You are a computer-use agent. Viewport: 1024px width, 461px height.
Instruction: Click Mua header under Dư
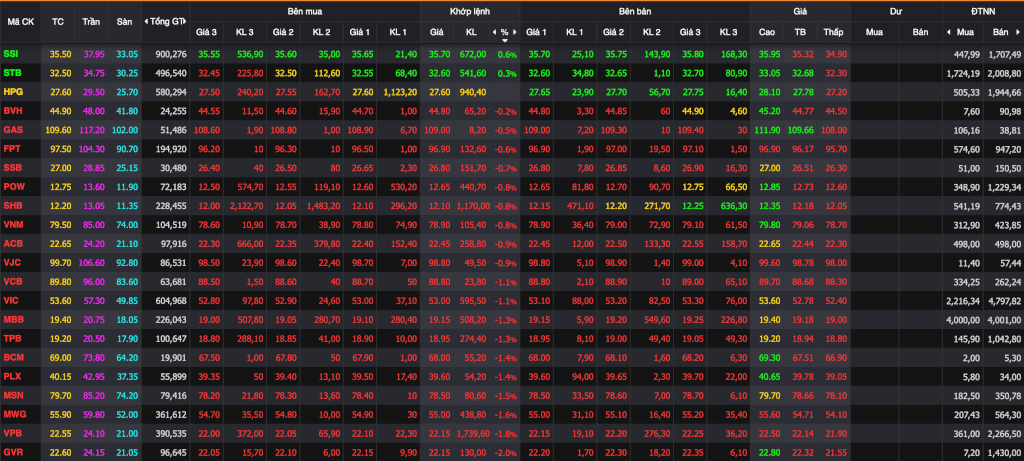(874, 32)
